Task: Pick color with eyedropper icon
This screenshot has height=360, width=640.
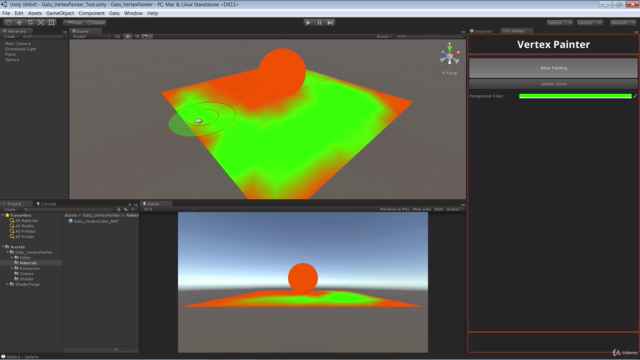Action: (x=635, y=96)
